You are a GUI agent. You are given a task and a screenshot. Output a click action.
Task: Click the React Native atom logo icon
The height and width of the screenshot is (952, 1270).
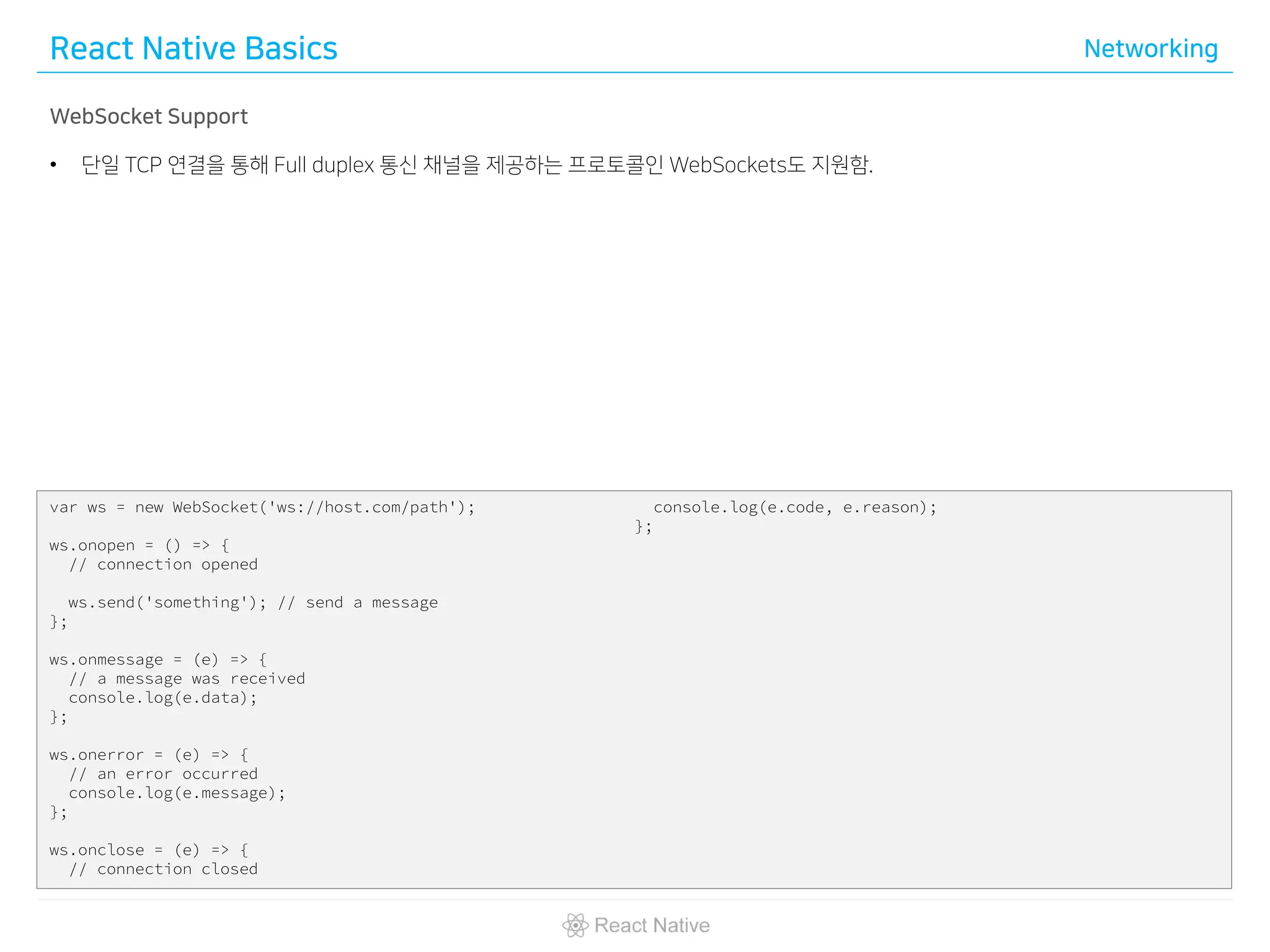pyautogui.click(x=575, y=925)
